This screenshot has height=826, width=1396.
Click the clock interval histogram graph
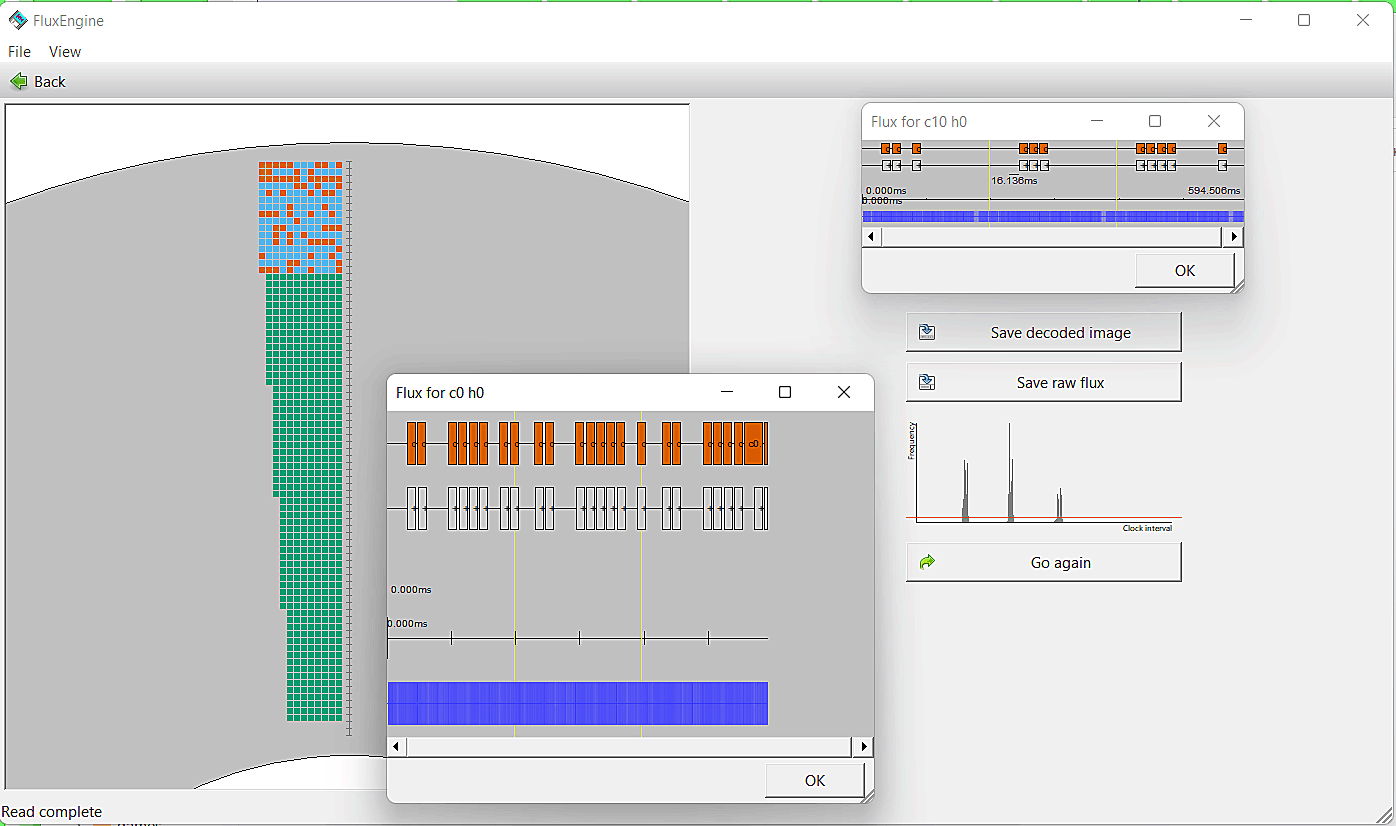[1042, 474]
